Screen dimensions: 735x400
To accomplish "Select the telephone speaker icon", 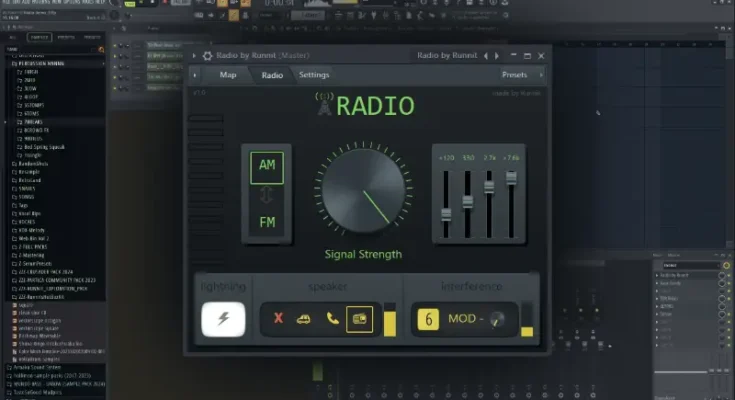I will 332,319.
